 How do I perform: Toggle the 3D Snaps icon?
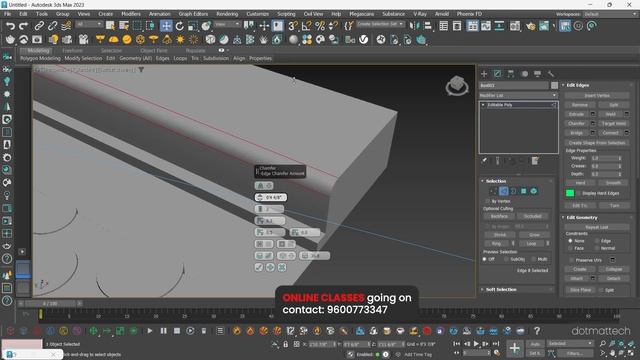(292, 26)
